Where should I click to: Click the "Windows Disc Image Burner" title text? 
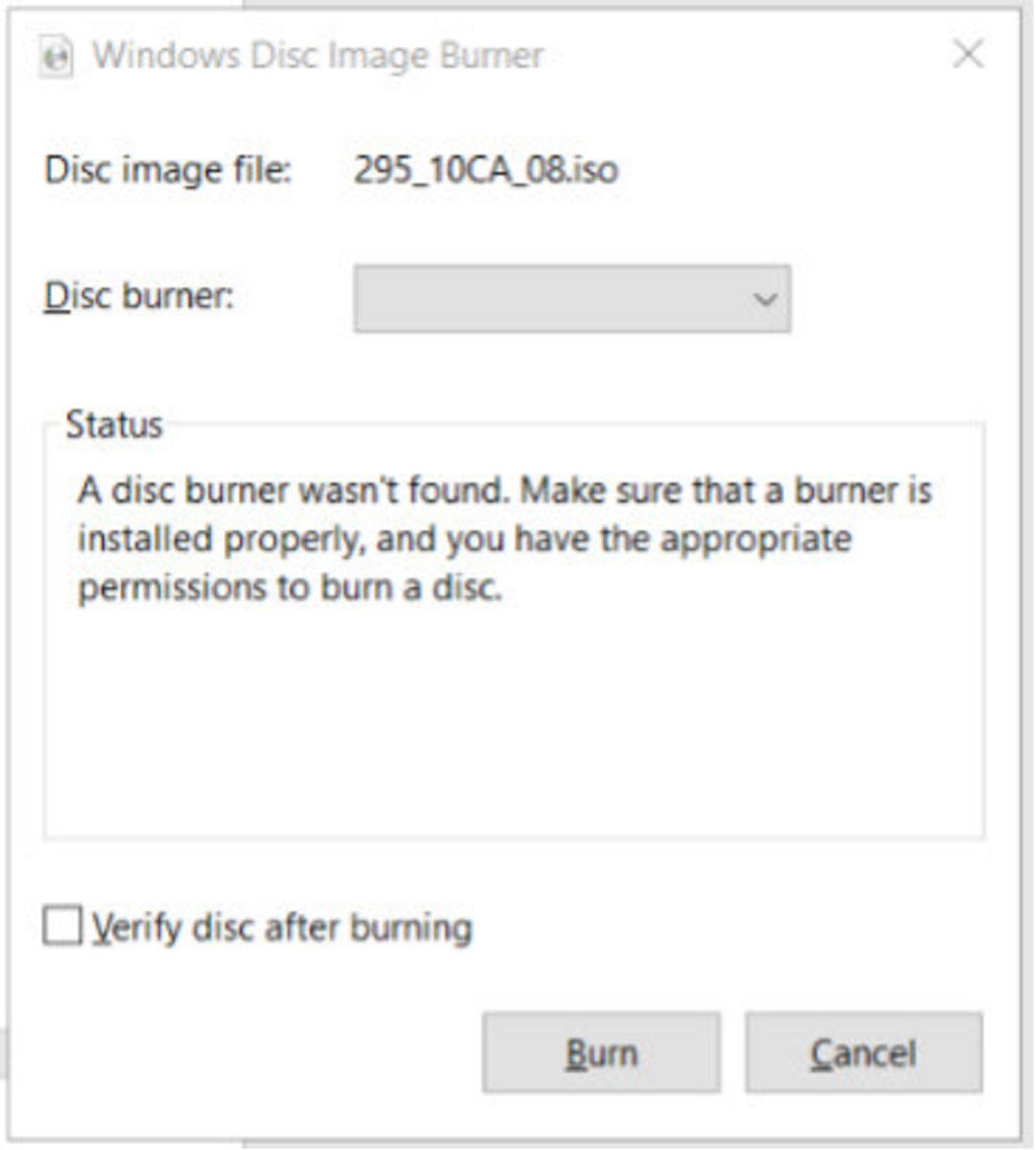click(318, 55)
